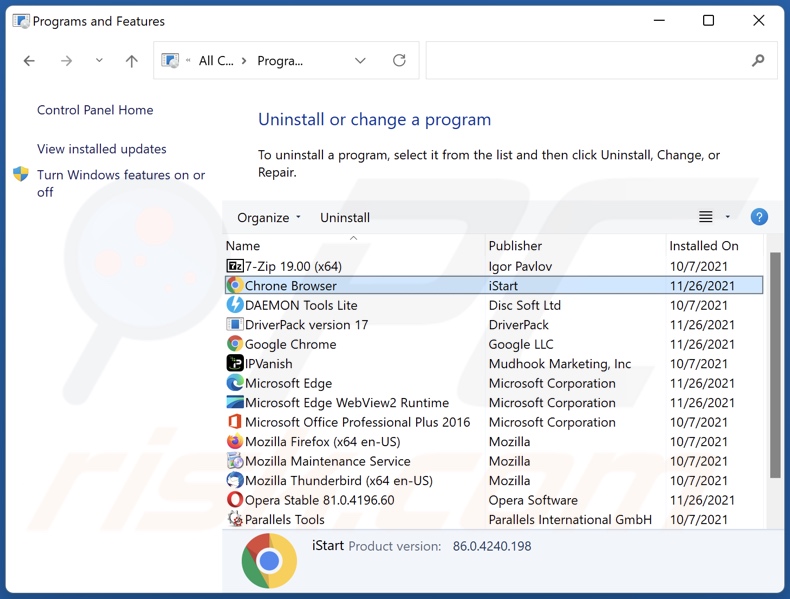Screen dimensions: 790x599
Task: Click the IPVanish program icon
Action: click(x=235, y=363)
